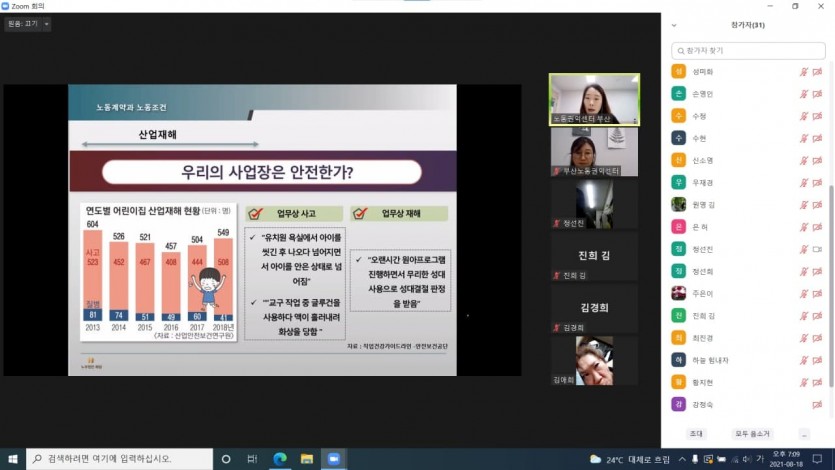Toggle the mute icon for 수현
Viewport: 835px width, 470px height.
[804, 138]
